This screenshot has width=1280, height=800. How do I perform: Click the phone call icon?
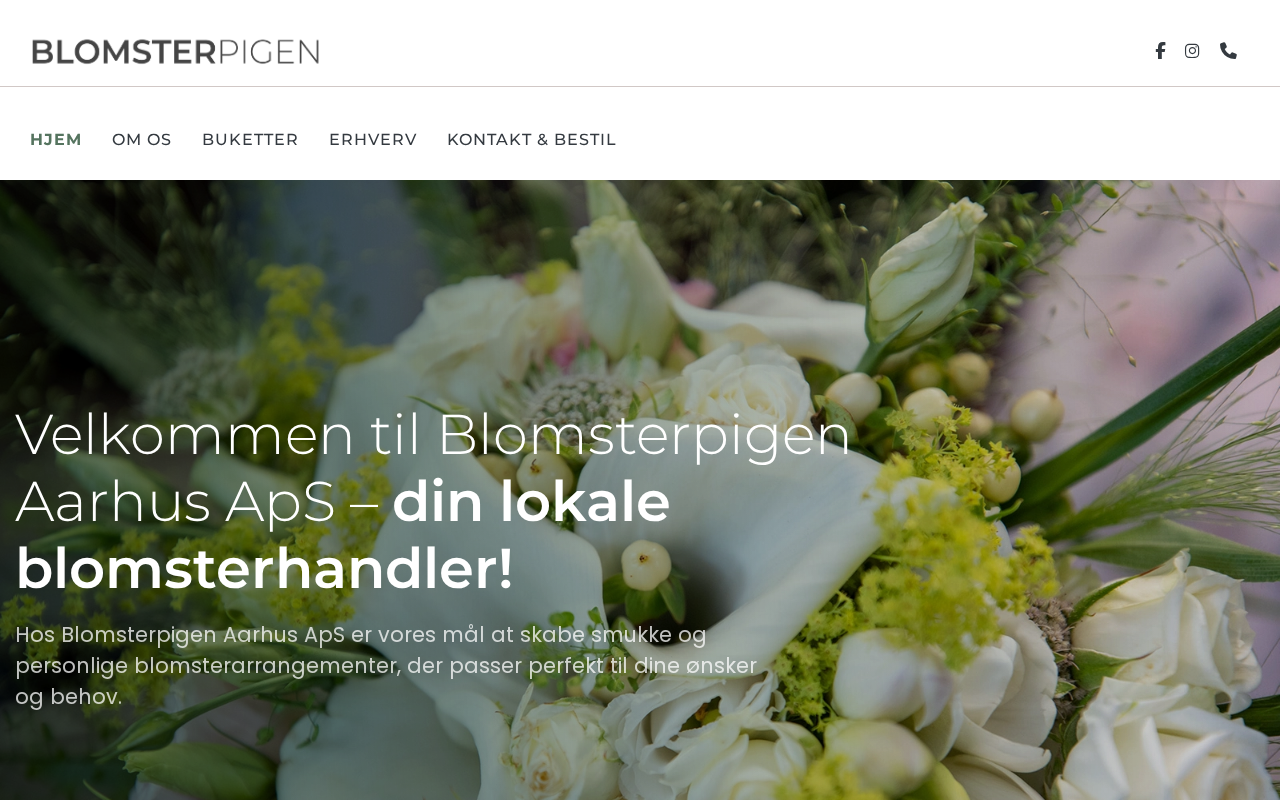click(1228, 51)
